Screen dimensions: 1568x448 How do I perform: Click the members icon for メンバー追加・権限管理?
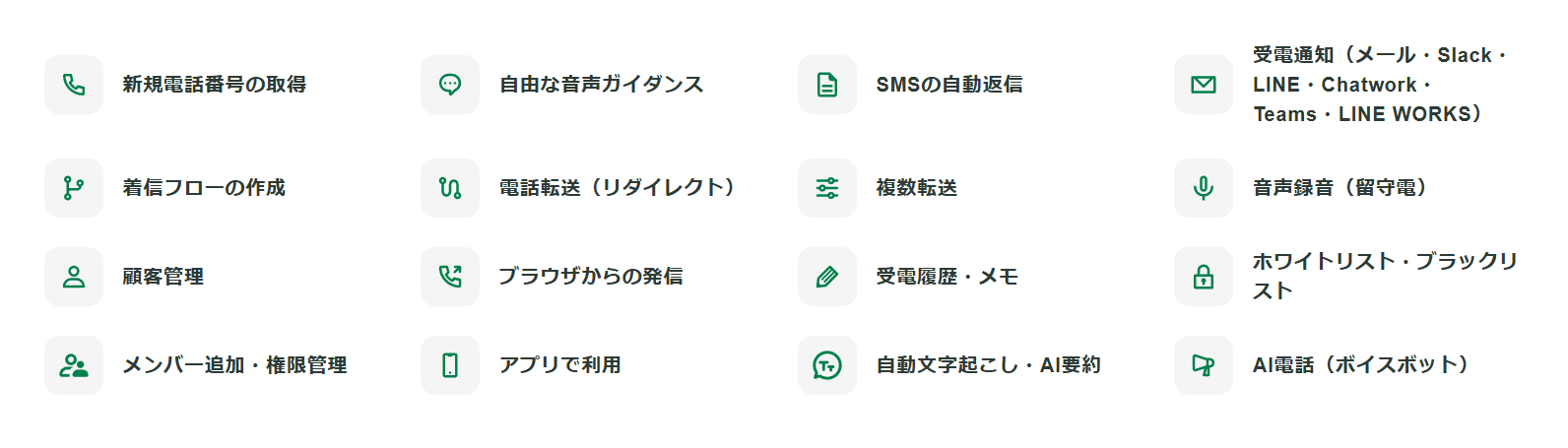(74, 365)
